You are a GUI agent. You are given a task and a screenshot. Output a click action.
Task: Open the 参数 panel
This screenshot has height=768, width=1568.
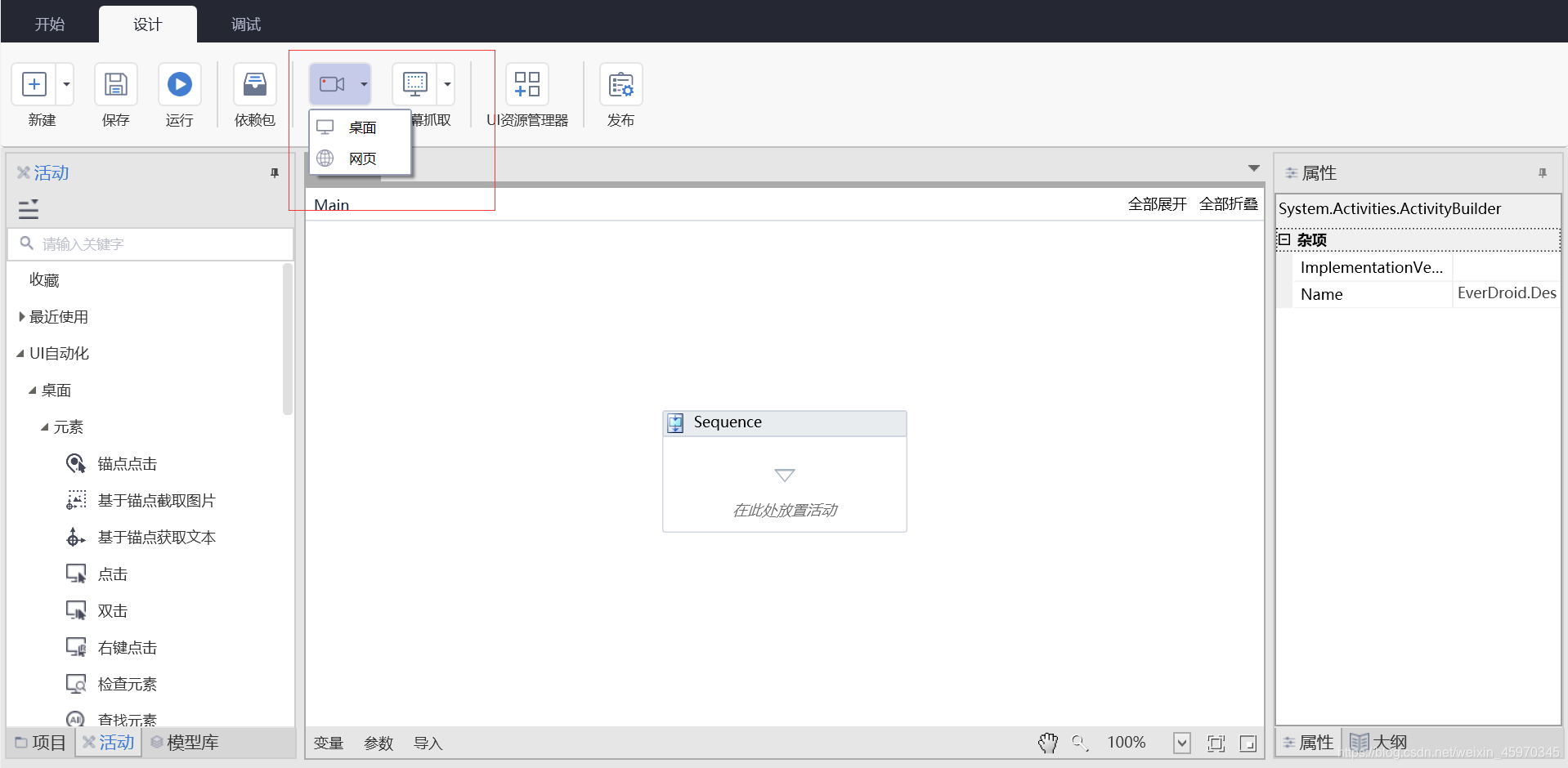(x=379, y=743)
